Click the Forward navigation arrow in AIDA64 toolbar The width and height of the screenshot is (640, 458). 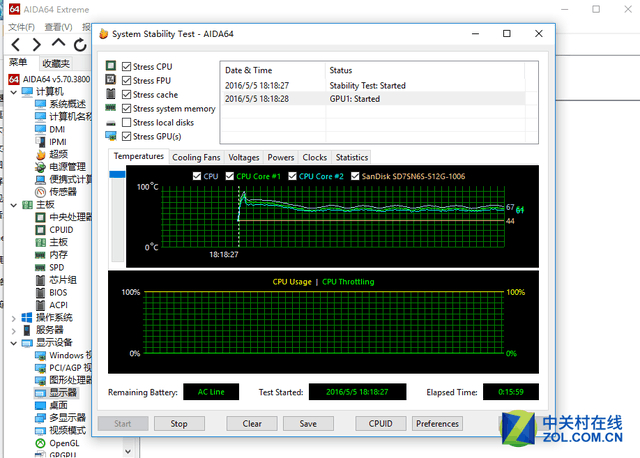tap(36, 44)
